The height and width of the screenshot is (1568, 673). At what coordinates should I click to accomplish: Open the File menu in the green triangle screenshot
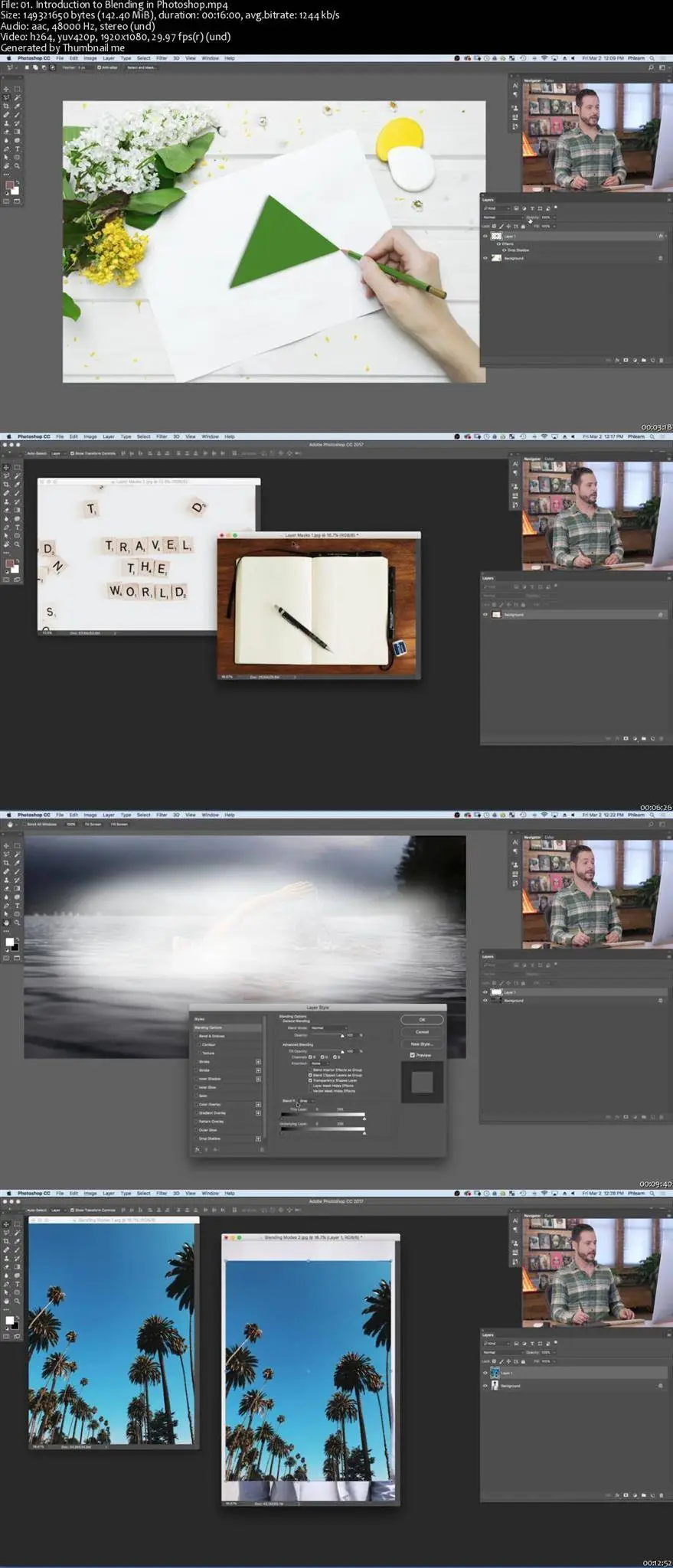[60, 58]
